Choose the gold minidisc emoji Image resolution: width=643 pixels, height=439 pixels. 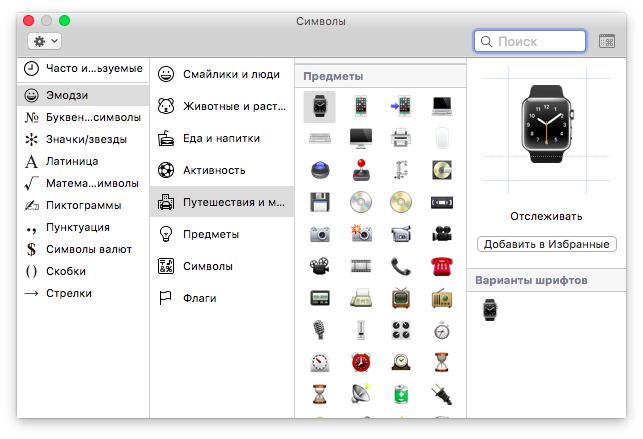pyautogui.click(x=442, y=170)
